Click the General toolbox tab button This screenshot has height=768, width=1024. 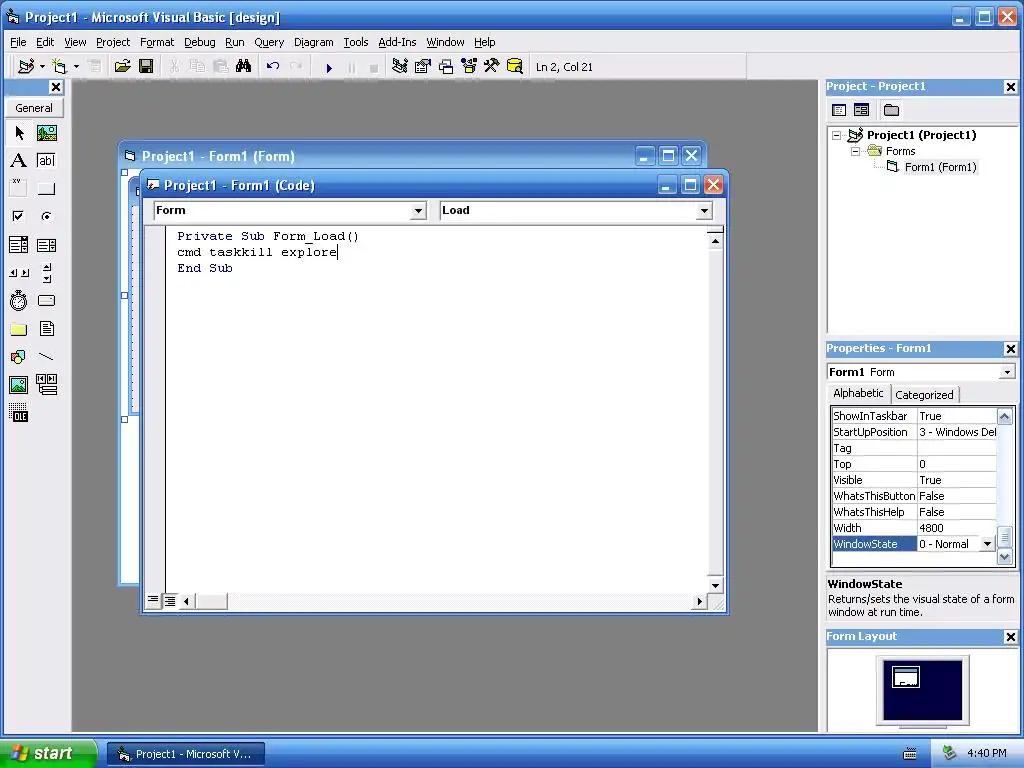34,108
